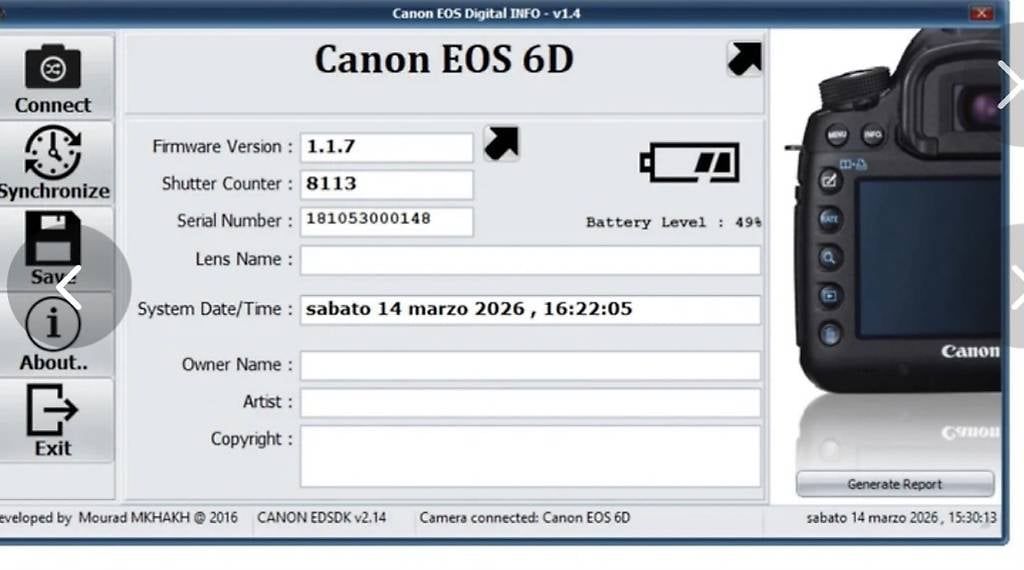Viewport: 1024px width, 570px height.
Task: Click 'Mourad MKHAKH @ 2016' status text
Action: [x=158, y=518]
